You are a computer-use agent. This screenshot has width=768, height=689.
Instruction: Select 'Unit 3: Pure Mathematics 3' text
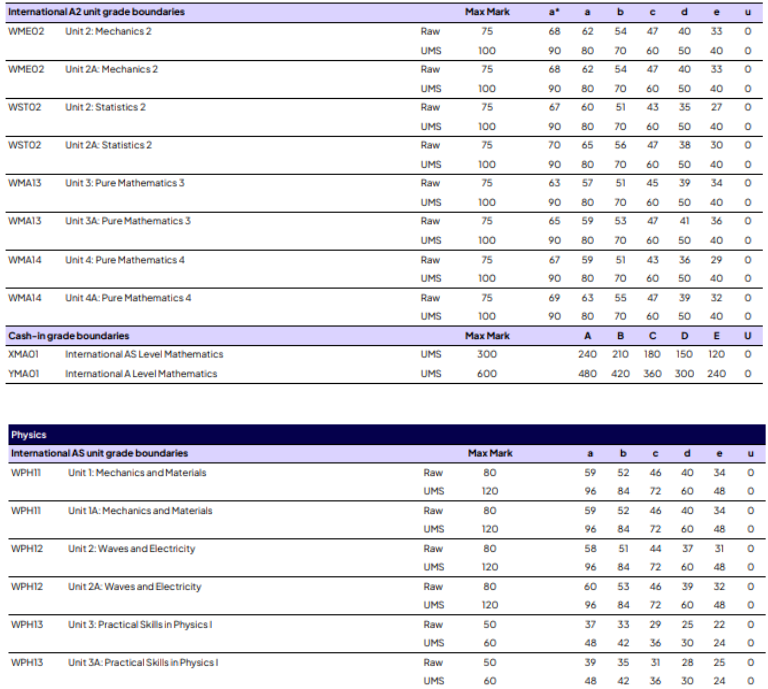[124, 183]
